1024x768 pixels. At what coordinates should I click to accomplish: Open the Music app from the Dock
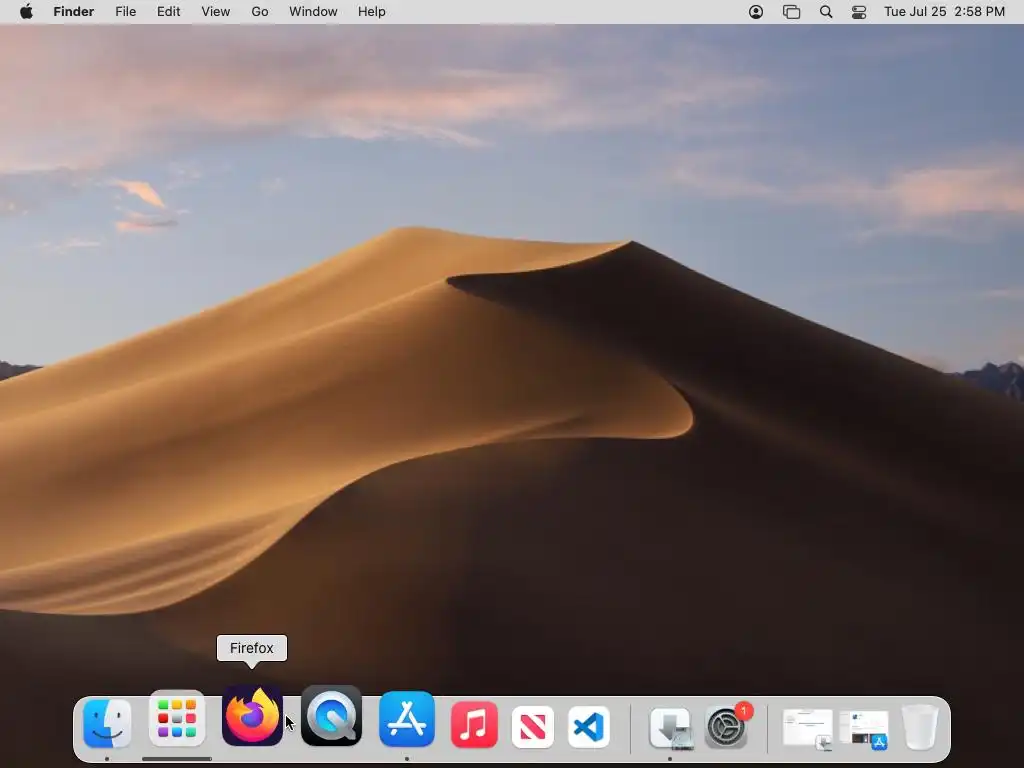(474, 725)
